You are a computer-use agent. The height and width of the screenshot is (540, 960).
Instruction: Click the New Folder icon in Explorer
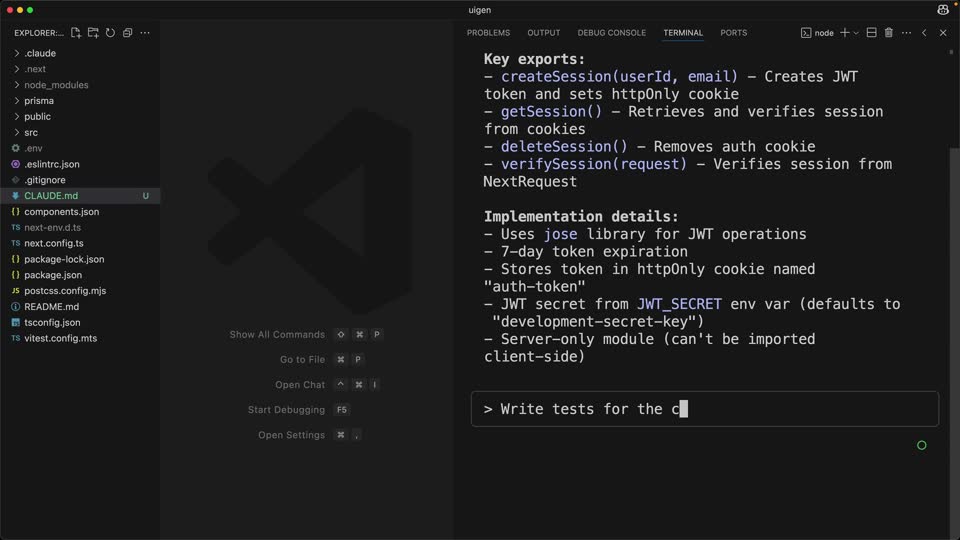click(x=93, y=33)
